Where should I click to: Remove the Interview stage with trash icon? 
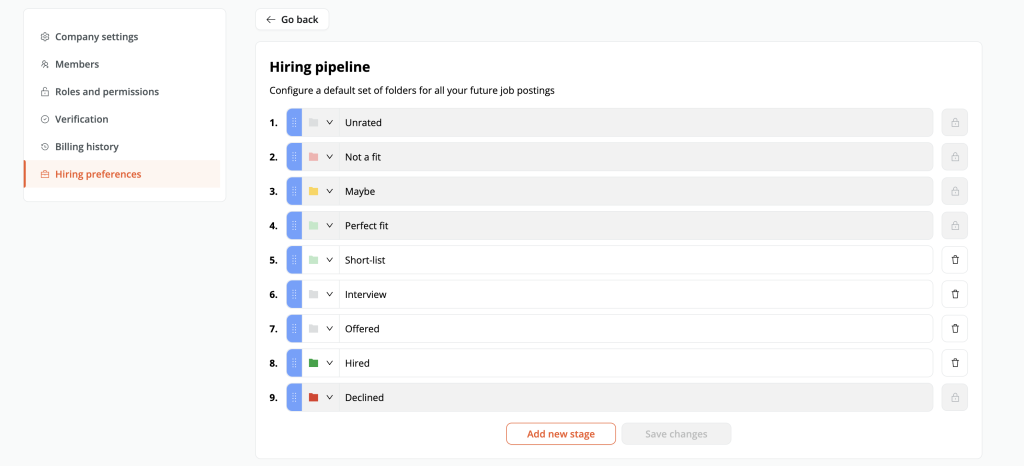[955, 294]
